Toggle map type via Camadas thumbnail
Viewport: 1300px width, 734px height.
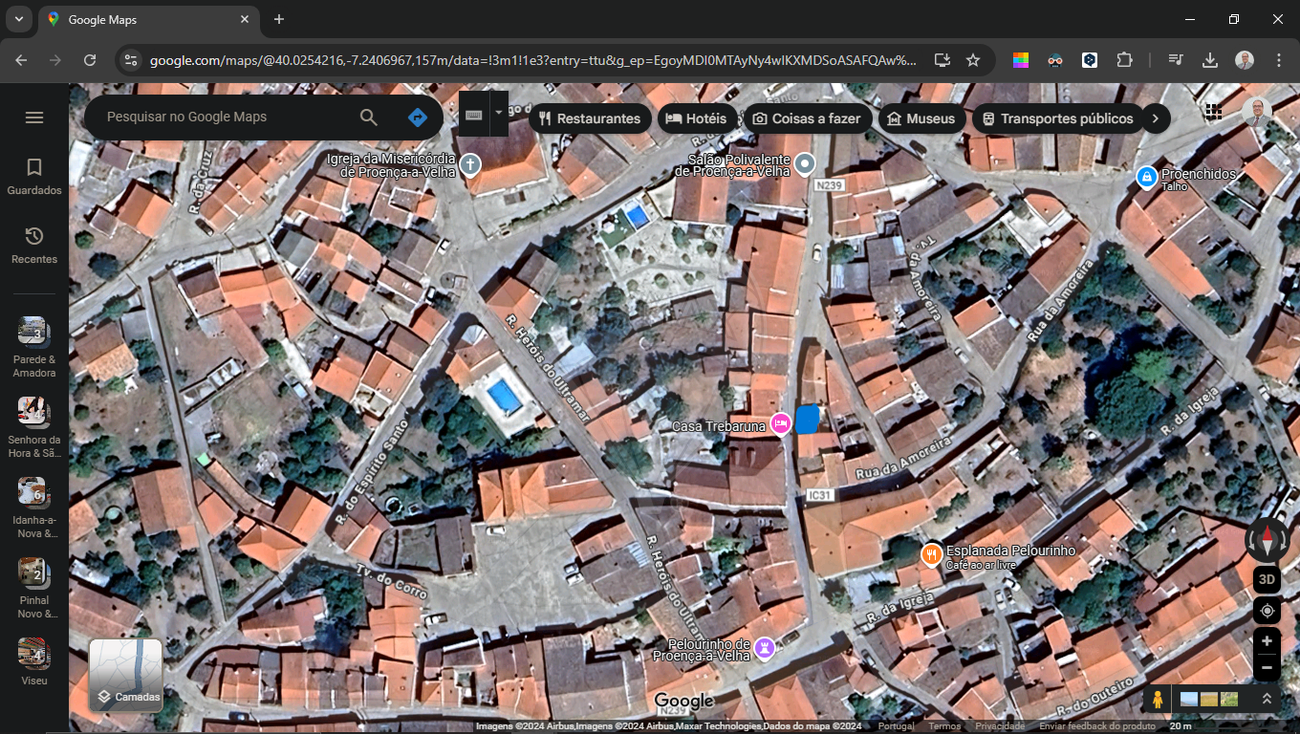pos(126,675)
